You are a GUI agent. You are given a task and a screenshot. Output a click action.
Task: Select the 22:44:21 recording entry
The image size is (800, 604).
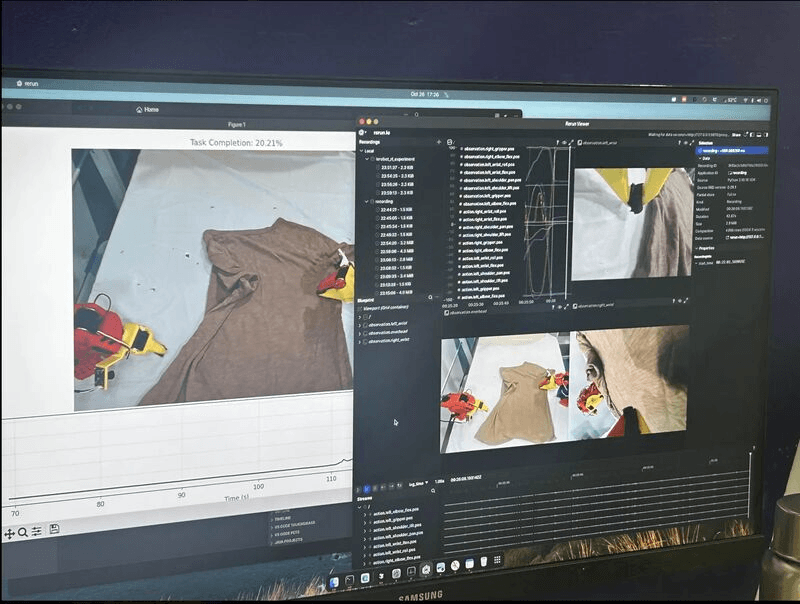[x=390, y=209]
